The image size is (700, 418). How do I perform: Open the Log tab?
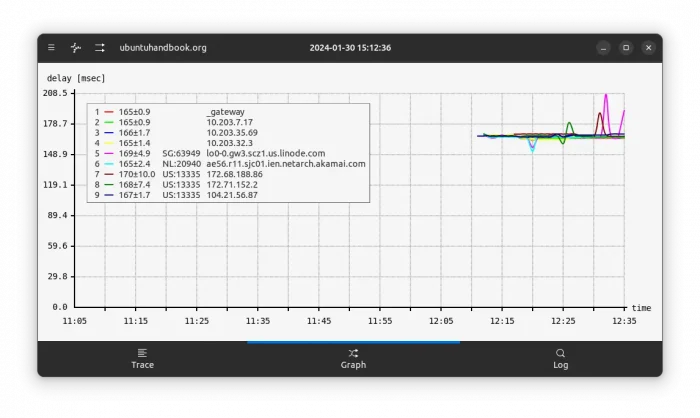pyautogui.click(x=560, y=358)
